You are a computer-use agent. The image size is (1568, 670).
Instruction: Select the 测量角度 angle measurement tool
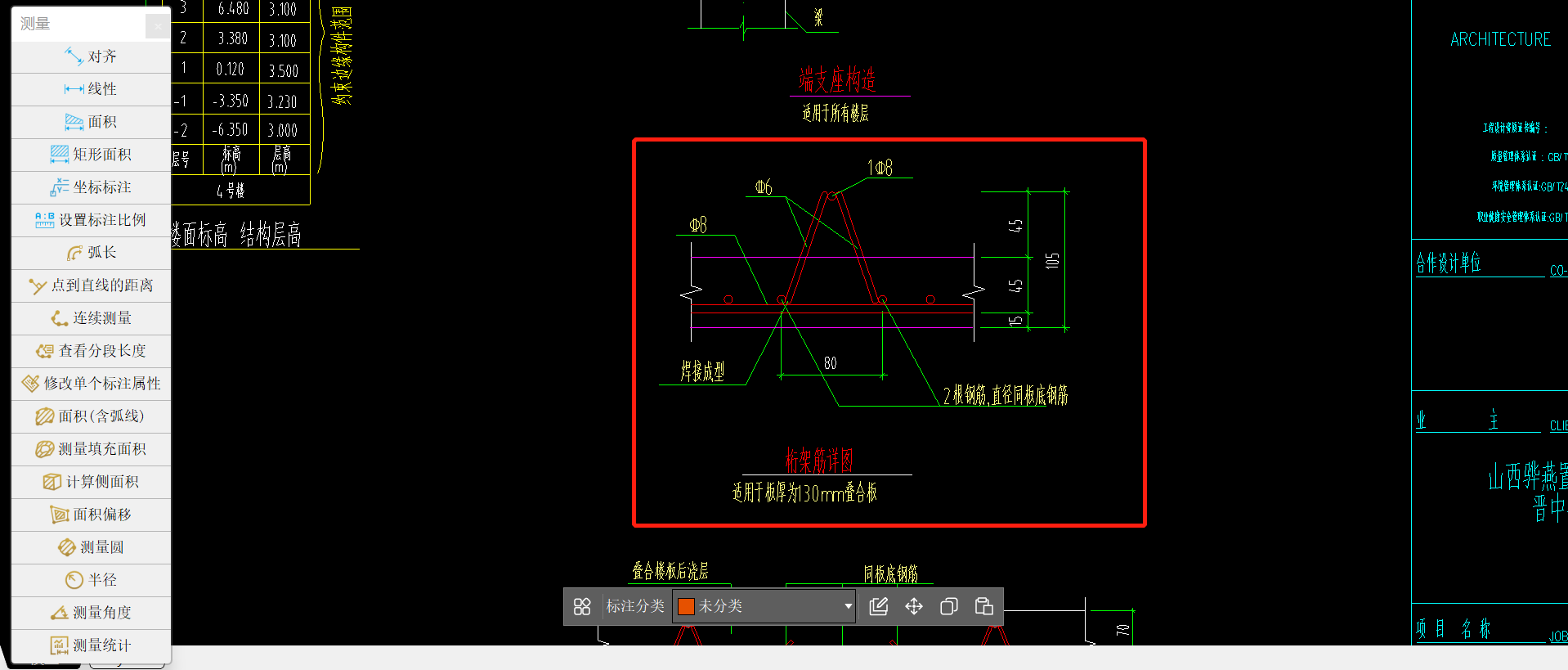point(91,613)
